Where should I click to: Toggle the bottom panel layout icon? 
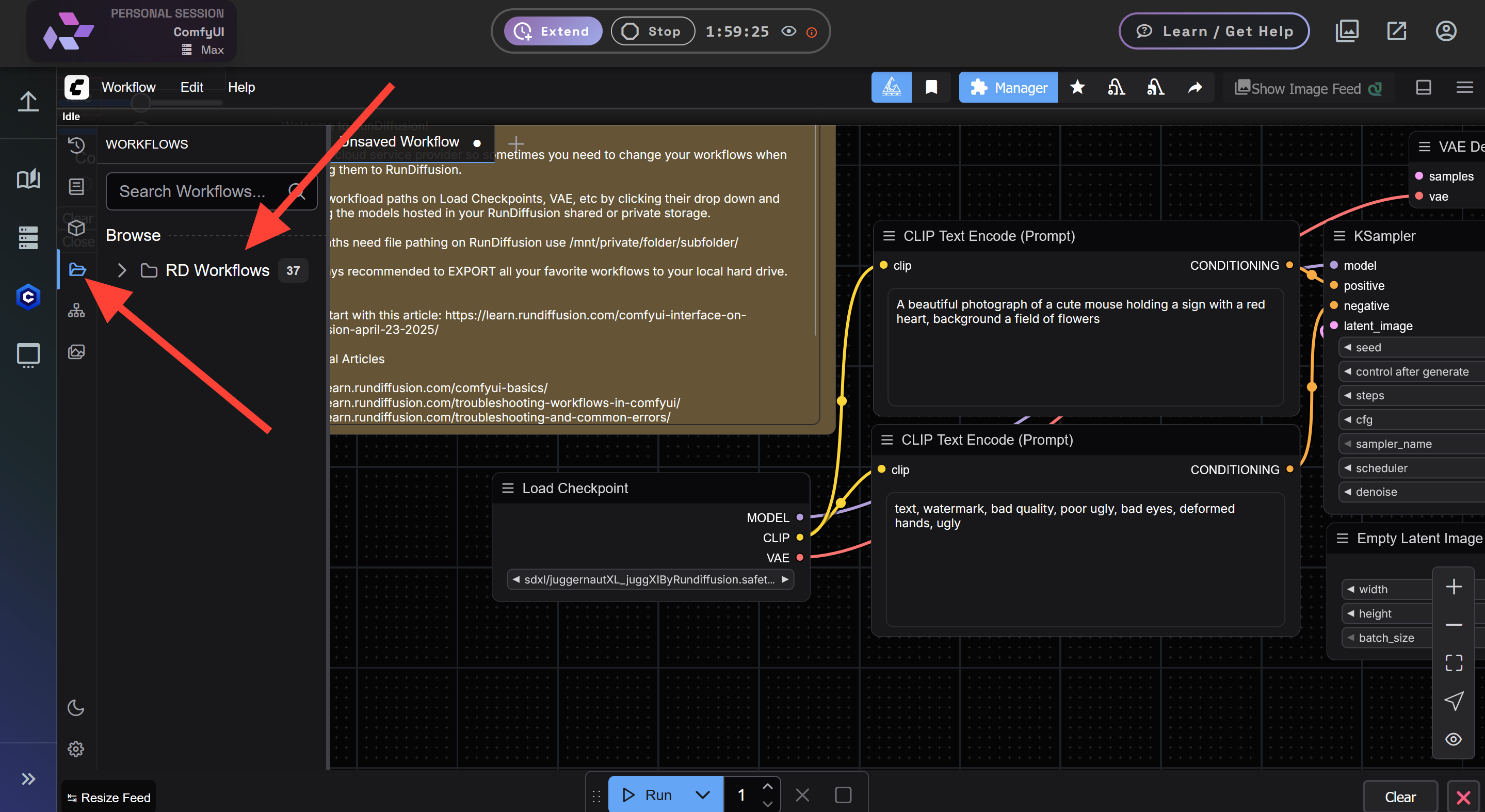1423,88
